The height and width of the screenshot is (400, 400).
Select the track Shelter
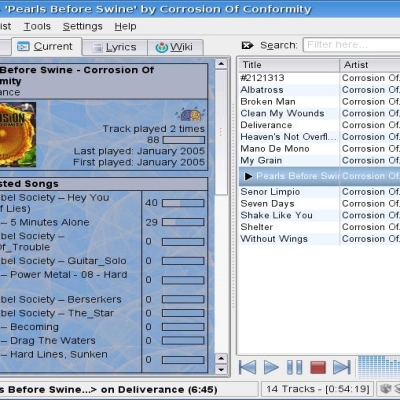tap(319, 227)
